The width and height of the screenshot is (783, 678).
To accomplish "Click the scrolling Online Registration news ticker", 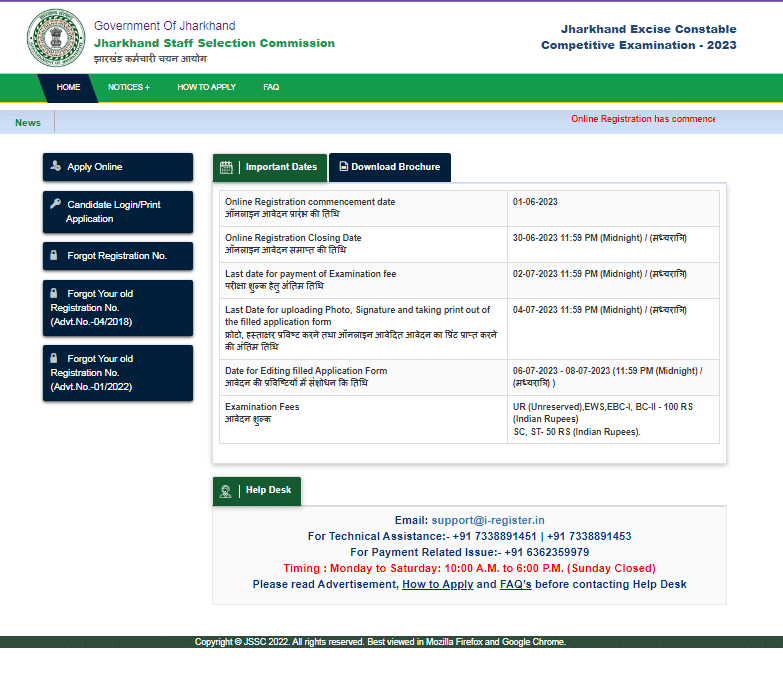I will click(x=642, y=119).
